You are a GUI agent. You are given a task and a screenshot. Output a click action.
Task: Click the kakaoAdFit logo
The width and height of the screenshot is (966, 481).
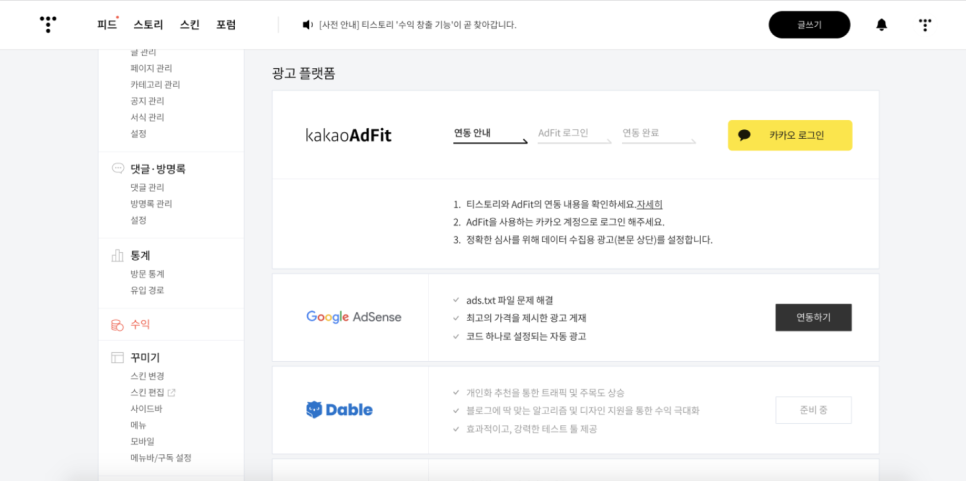[x=348, y=135]
